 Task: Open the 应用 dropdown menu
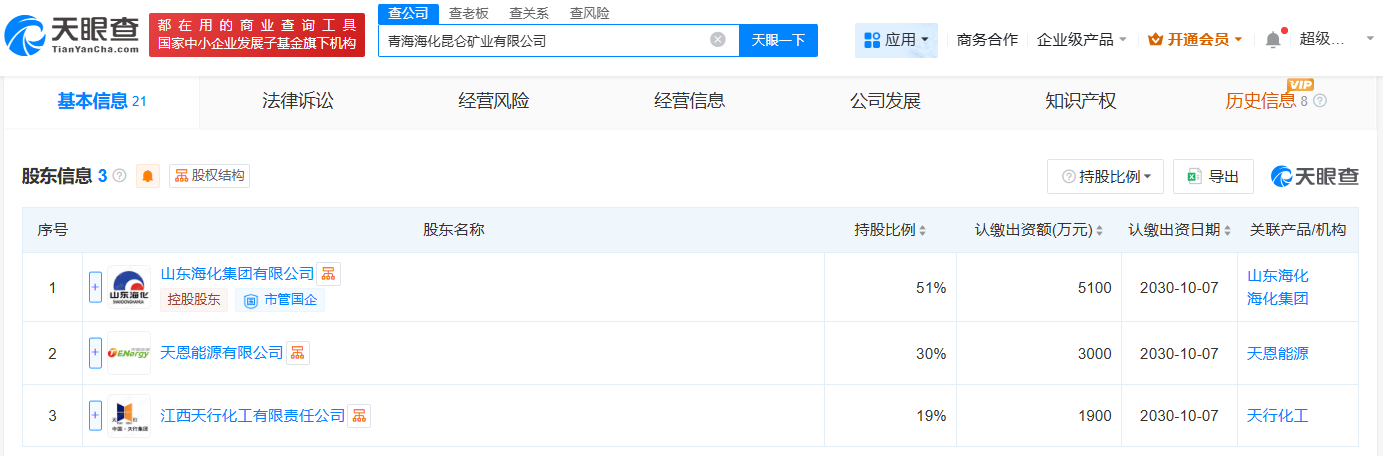(x=895, y=40)
